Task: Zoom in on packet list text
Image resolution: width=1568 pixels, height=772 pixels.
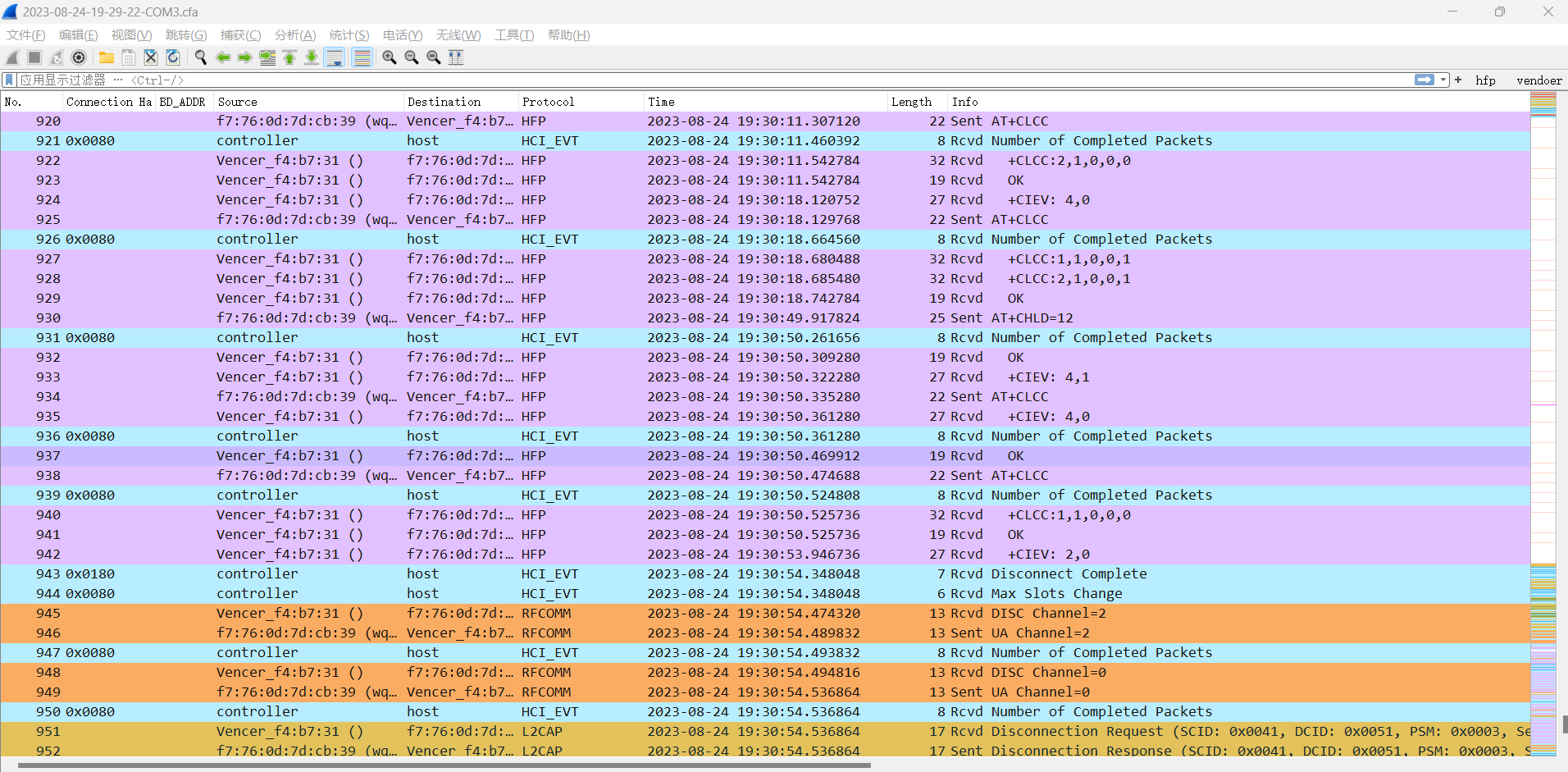Action: (390, 57)
